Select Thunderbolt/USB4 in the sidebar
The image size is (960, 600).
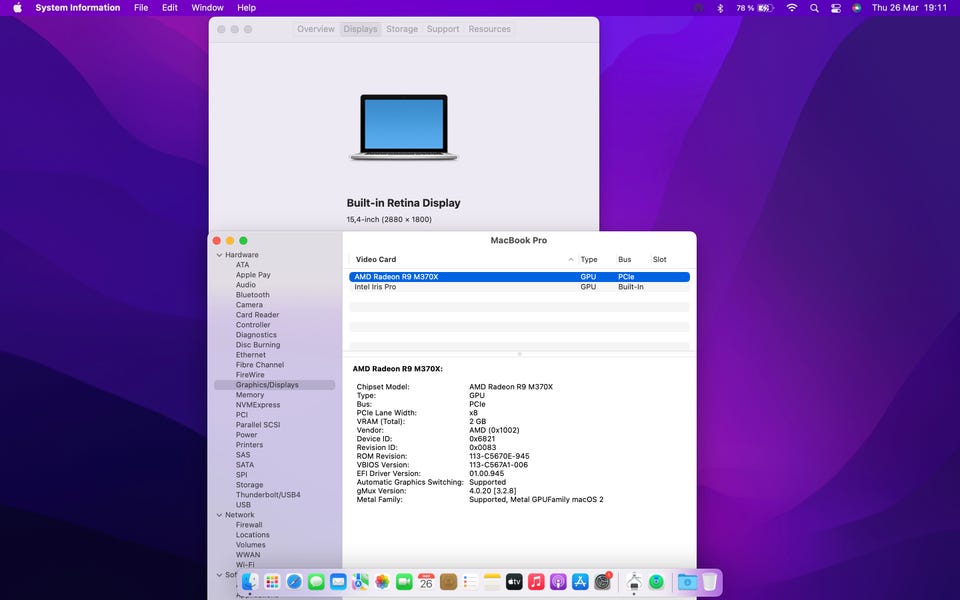[268, 495]
